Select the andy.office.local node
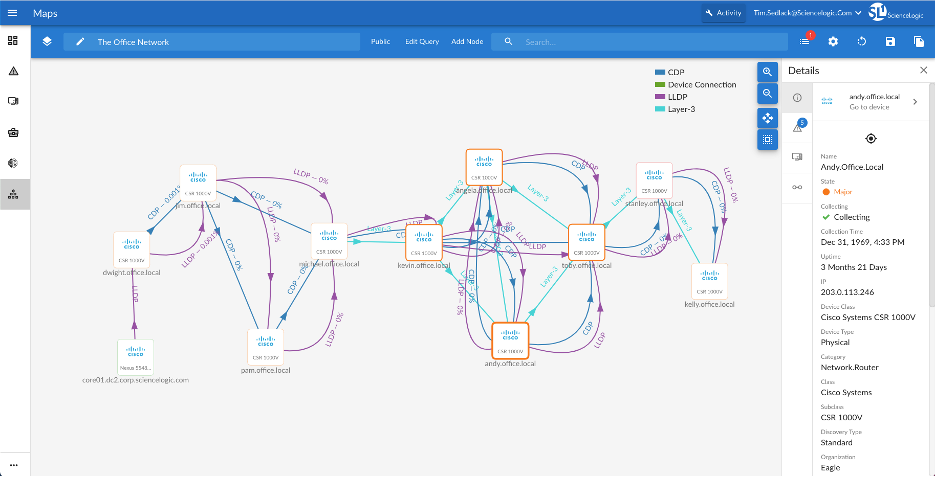This screenshot has height=481, width=936. tap(510, 341)
